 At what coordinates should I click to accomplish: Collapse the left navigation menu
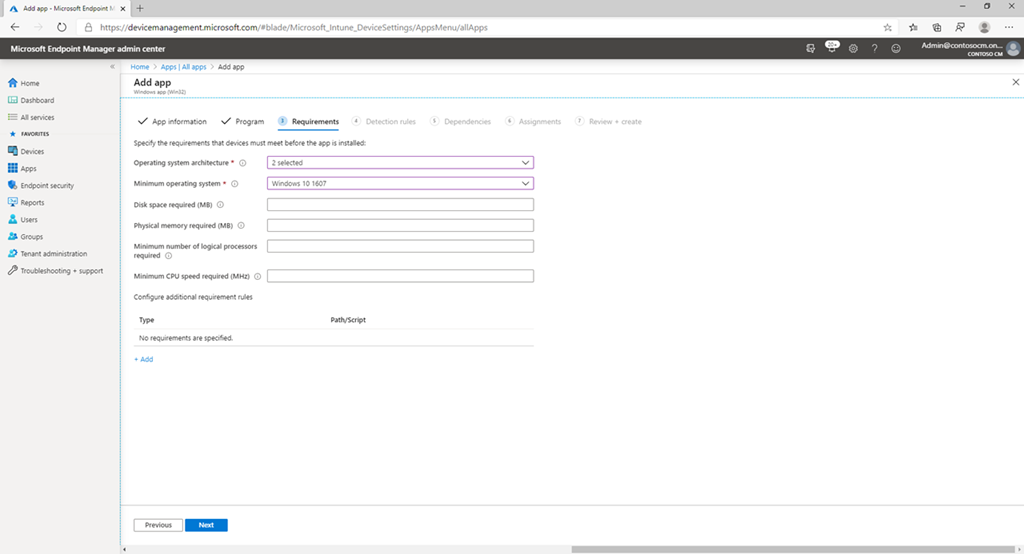click(112, 67)
